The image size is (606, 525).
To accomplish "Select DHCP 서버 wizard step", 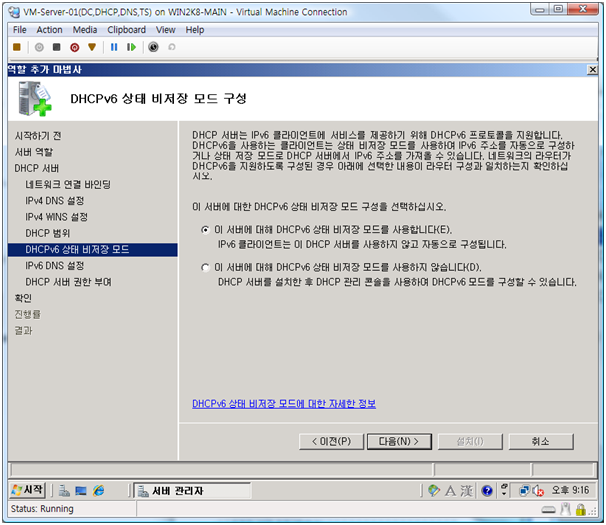I will tap(37, 168).
